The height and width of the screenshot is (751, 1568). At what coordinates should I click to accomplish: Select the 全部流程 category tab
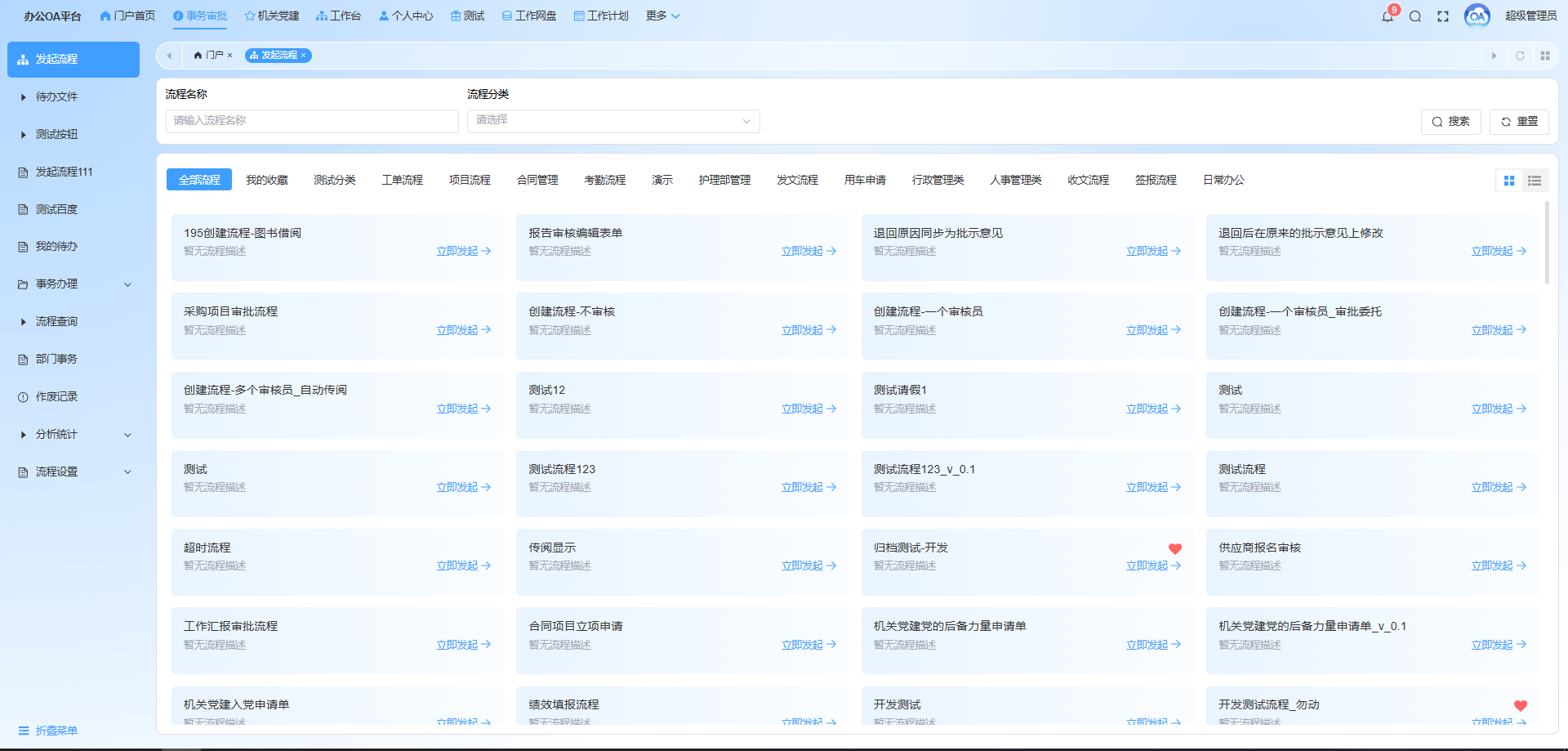point(199,180)
